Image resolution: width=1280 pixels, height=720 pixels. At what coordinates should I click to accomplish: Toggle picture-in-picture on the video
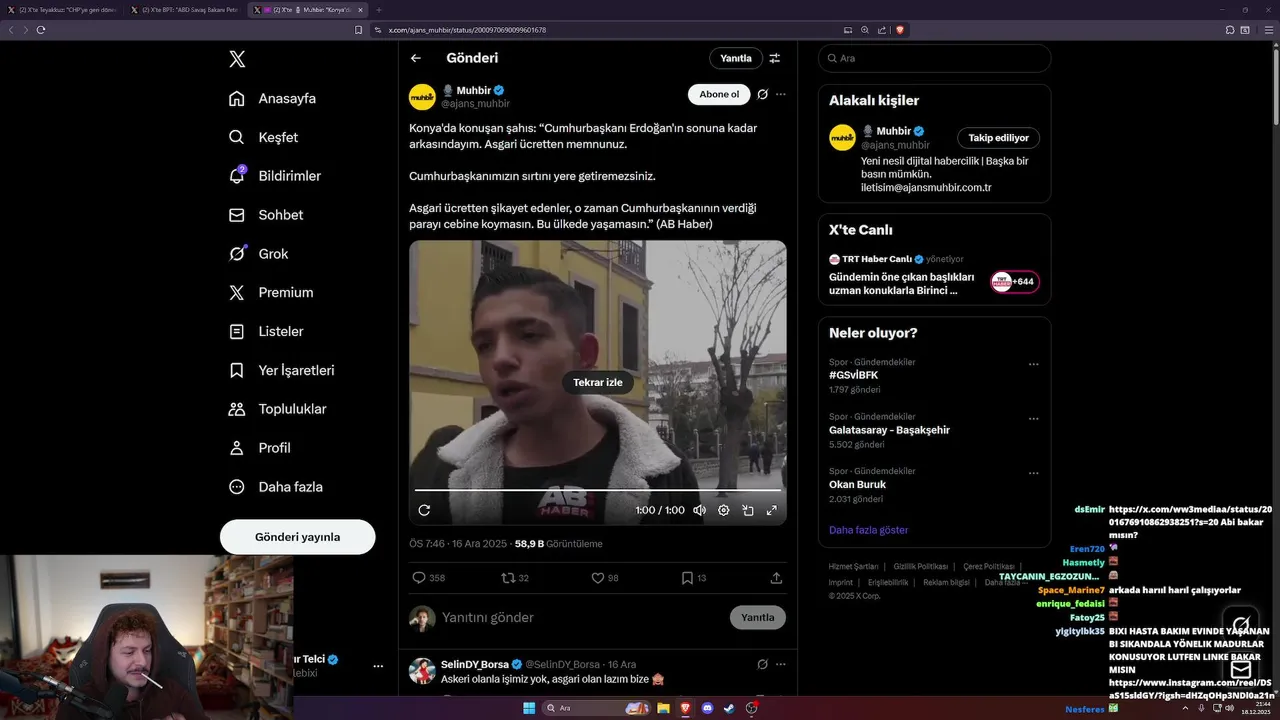[748, 510]
